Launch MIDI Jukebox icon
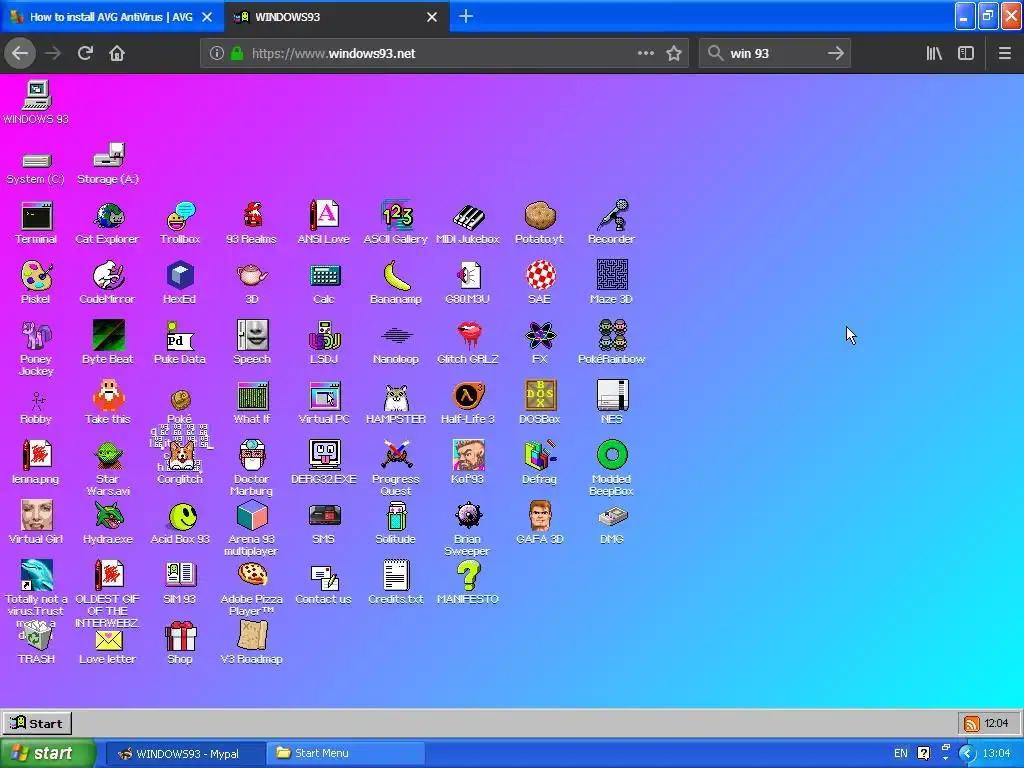Image resolution: width=1024 pixels, height=768 pixels. point(468,223)
